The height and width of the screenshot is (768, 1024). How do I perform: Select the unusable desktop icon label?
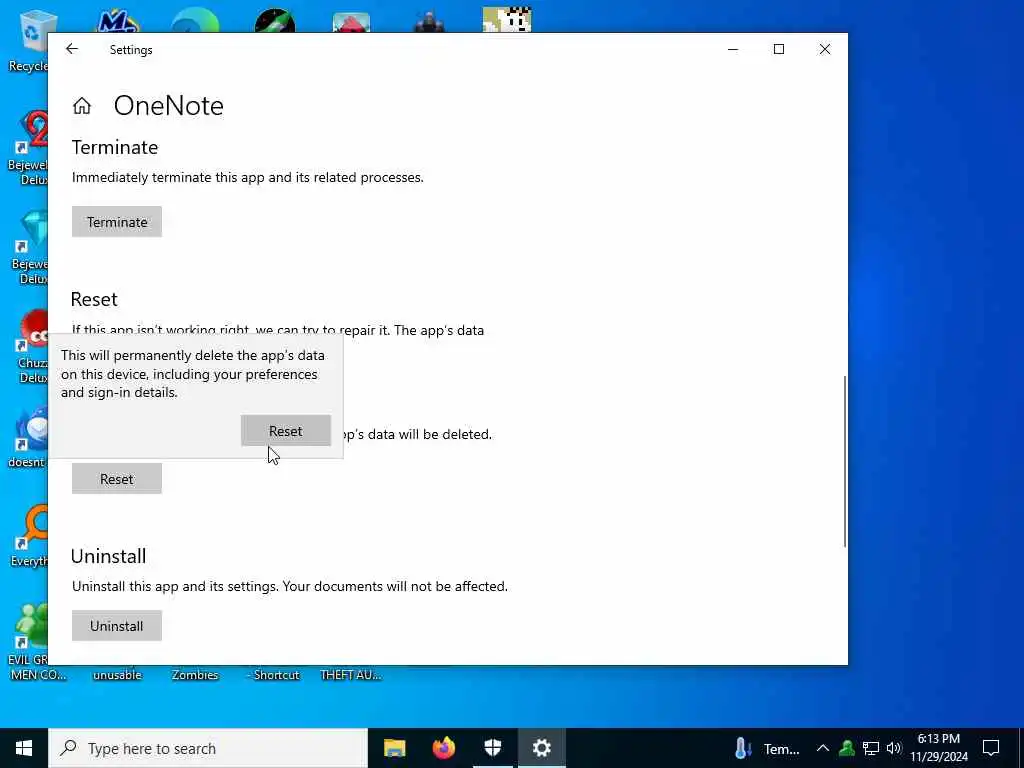[x=117, y=675]
